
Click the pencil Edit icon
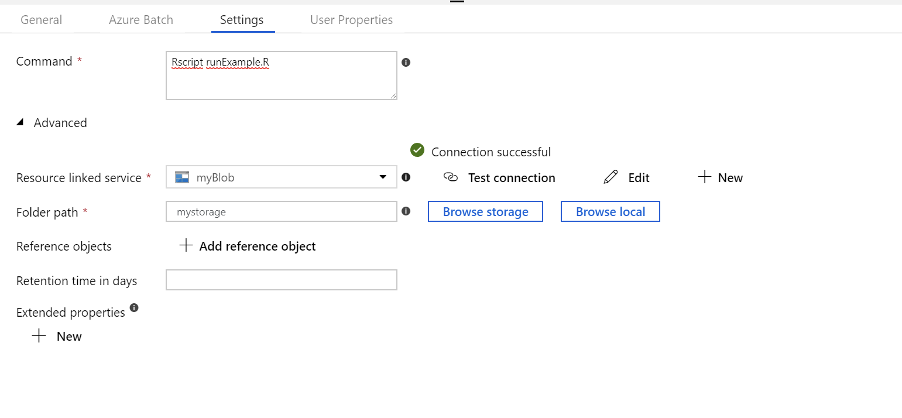(x=610, y=177)
